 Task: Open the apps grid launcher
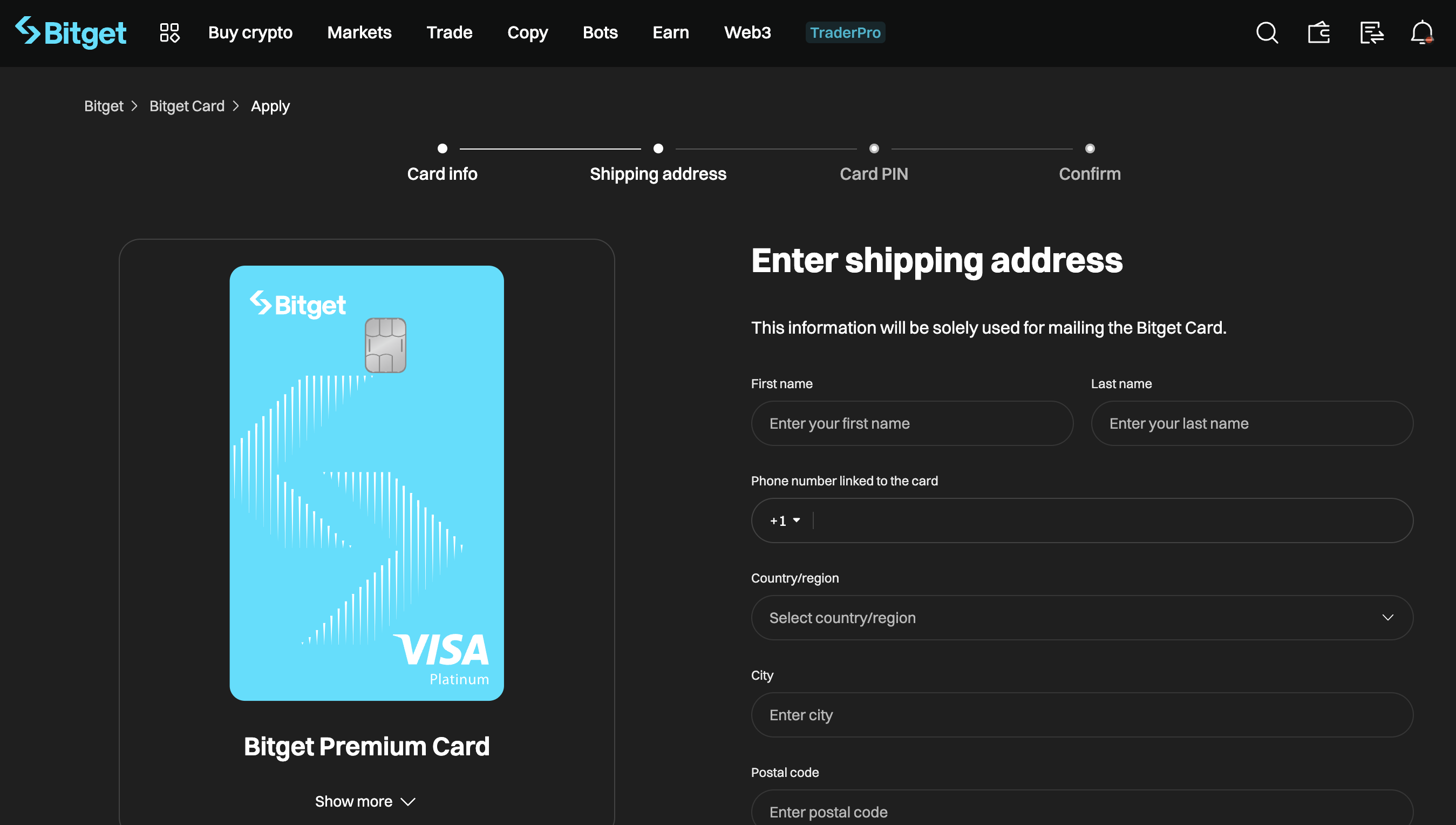[168, 32]
